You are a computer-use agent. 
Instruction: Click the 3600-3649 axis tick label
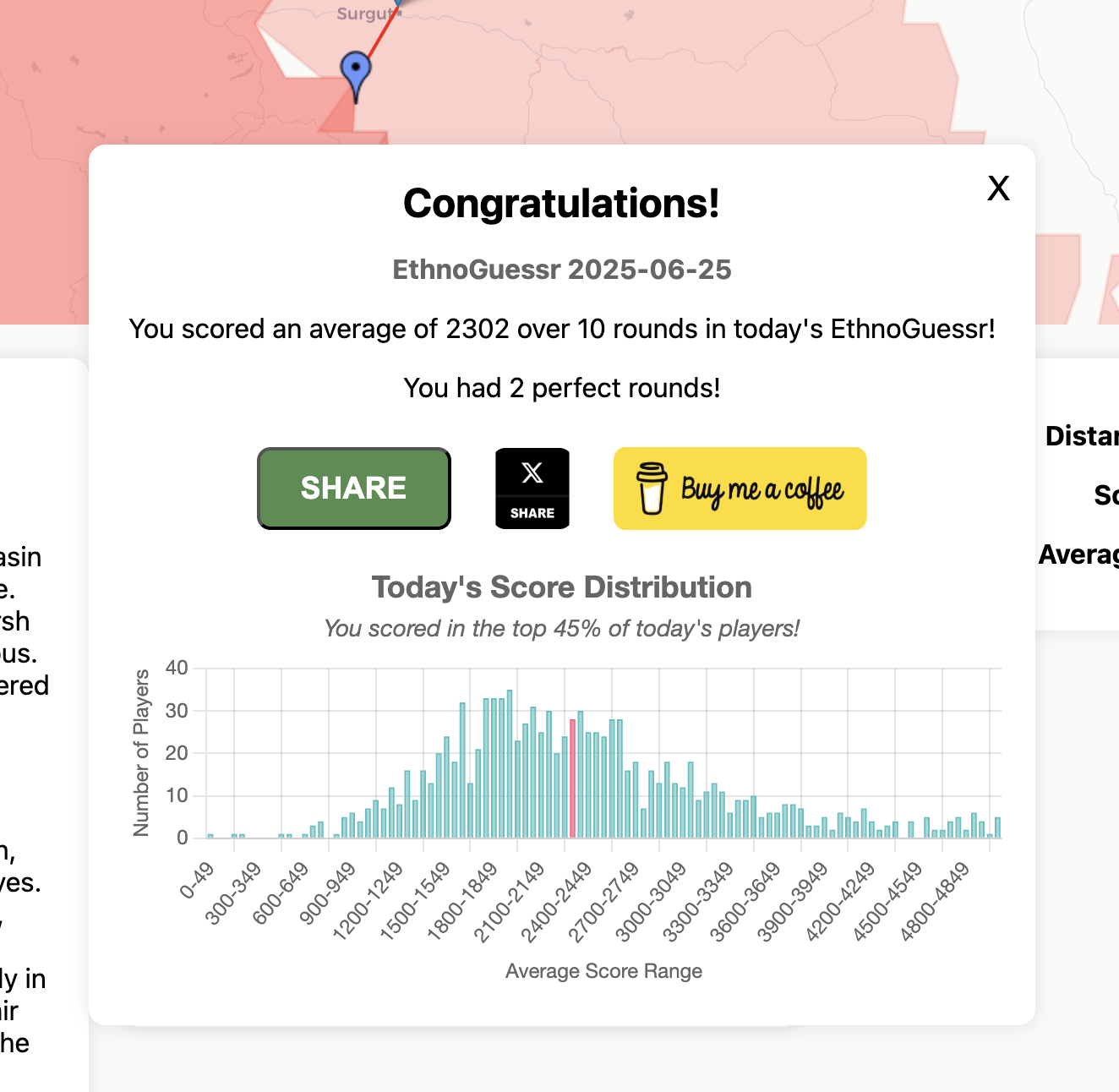[x=745, y=903]
